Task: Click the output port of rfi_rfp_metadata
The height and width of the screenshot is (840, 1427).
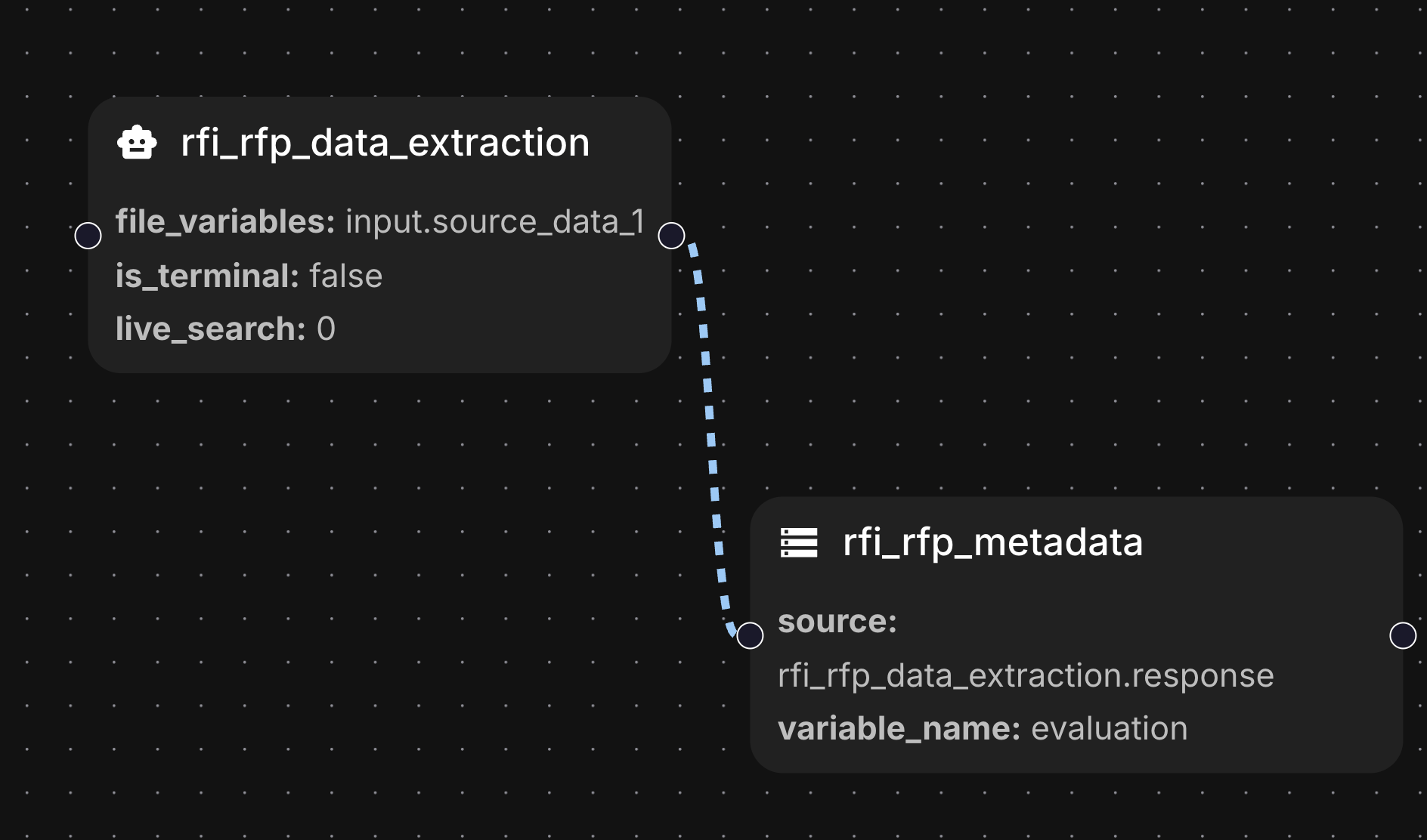Action: click(x=1404, y=635)
